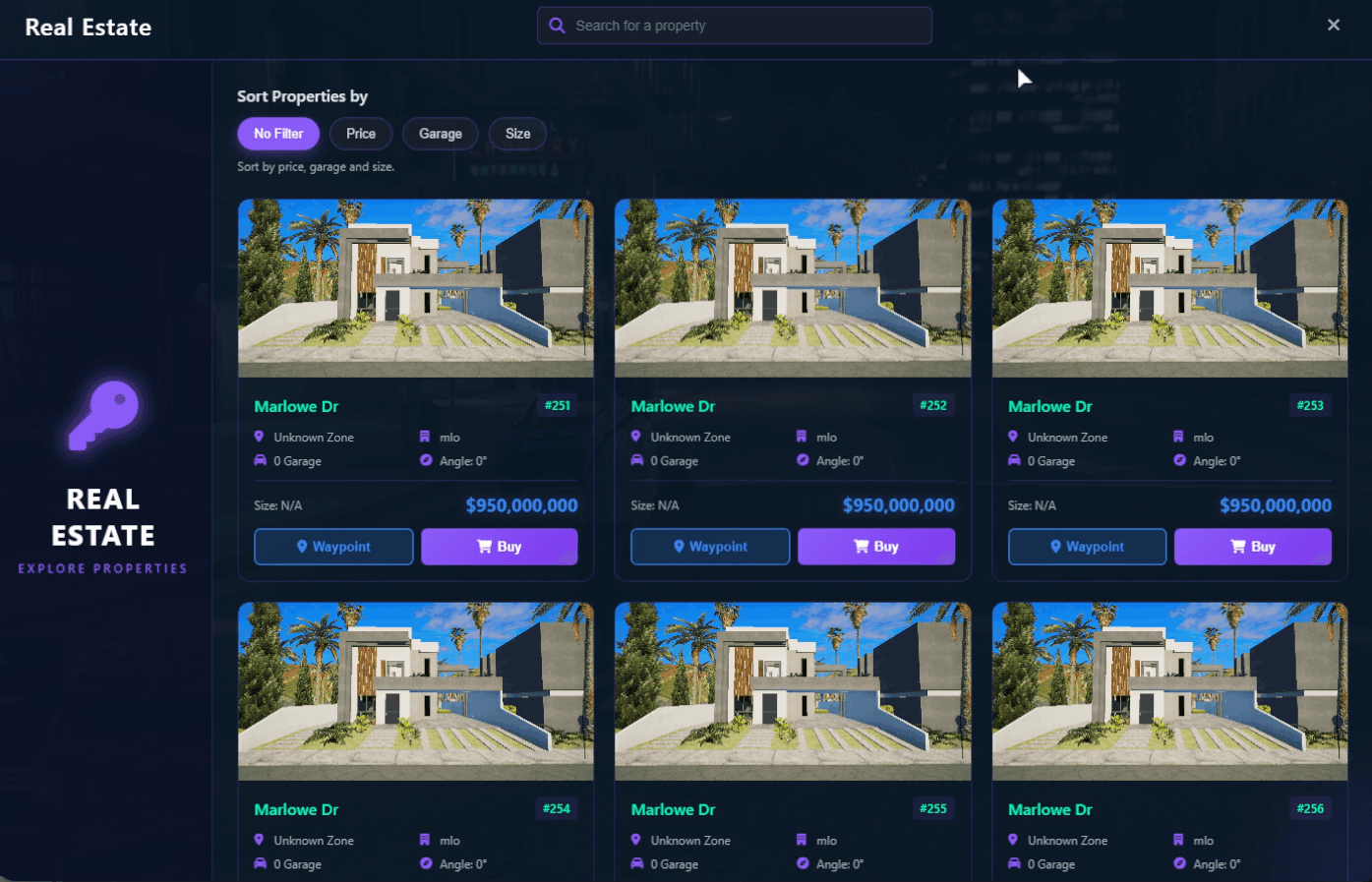The width and height of the screenshot is (1372, 882).
Task: Click Size: N/A text on card #252
Action: click(655, 505)
